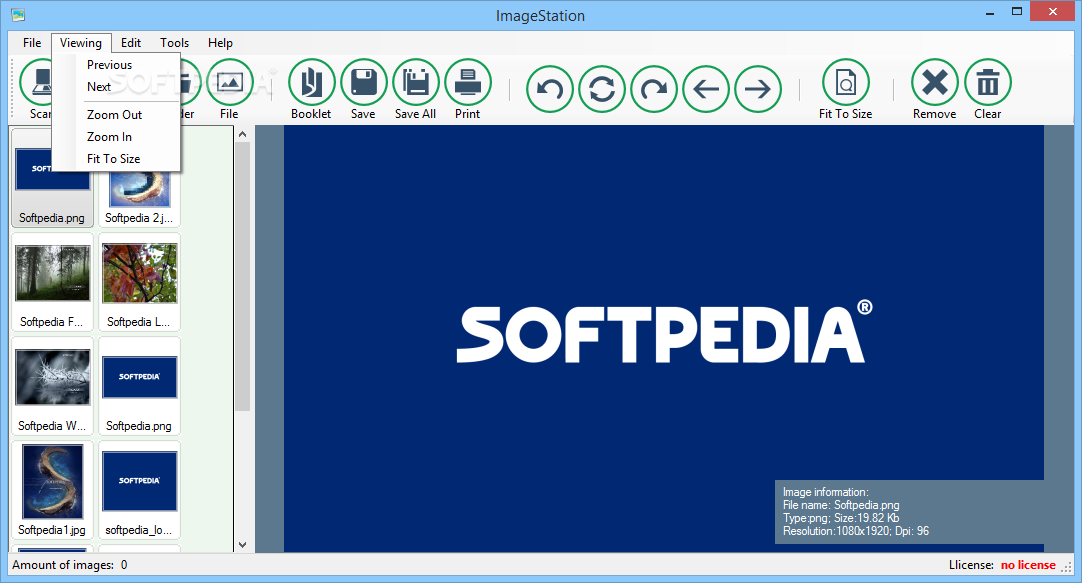The width and height of the screenshot is (1082, 583).
Task: Click the Save floppy disk icon
Action: pyautogui.click(x=364, y=83)
